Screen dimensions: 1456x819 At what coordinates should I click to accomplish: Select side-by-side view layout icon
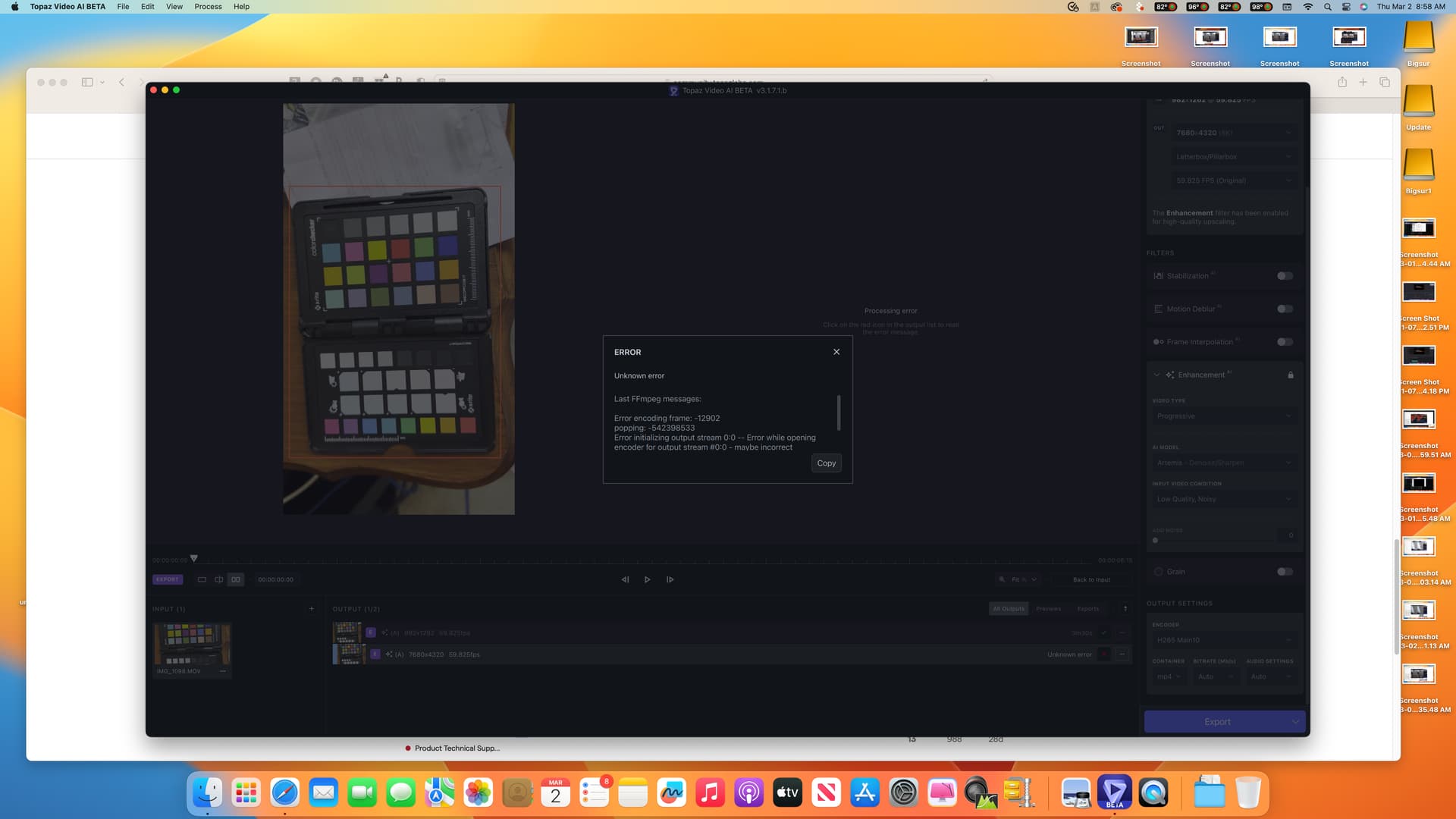coord(236,579)
